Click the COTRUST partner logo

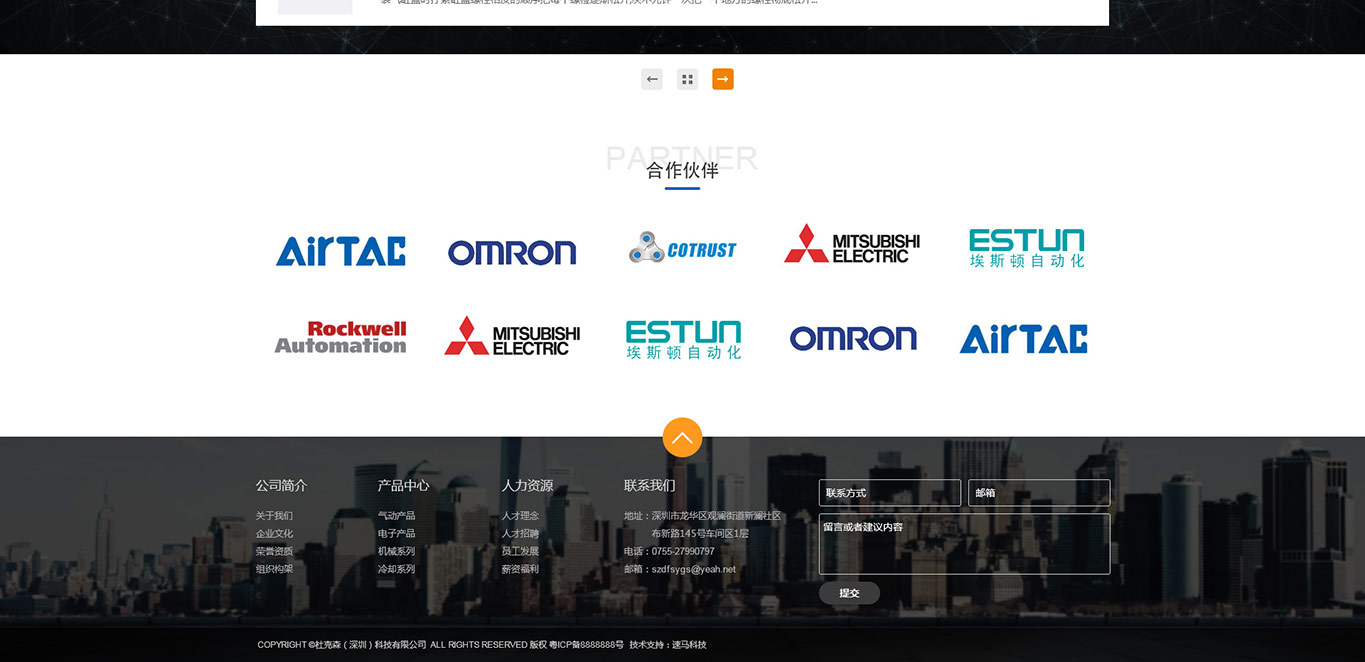coord(682,248)
